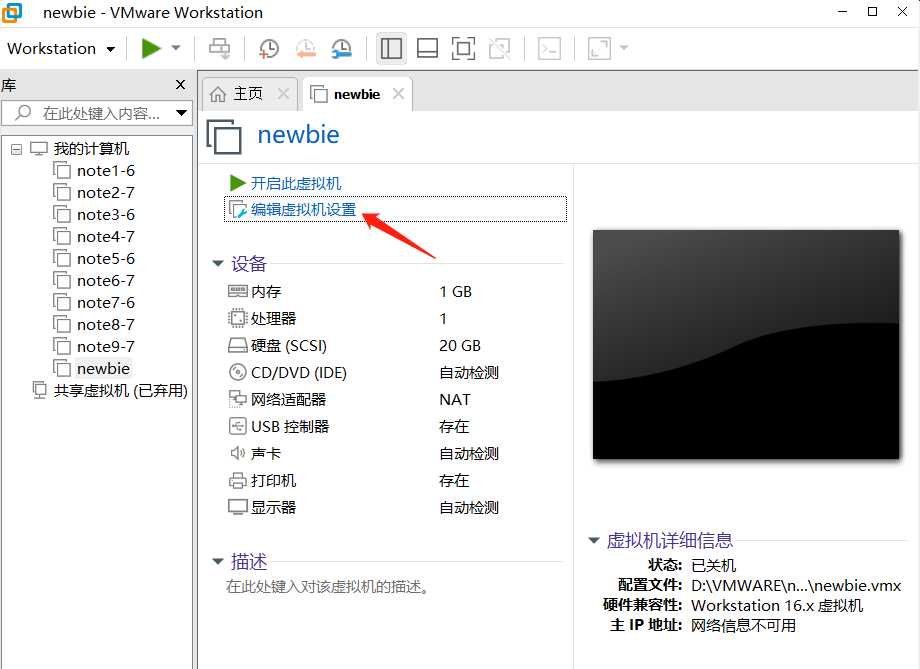Select note6-7 virtual machine
Viewport: 920px width, 669px height.
(x=106, y=281)
